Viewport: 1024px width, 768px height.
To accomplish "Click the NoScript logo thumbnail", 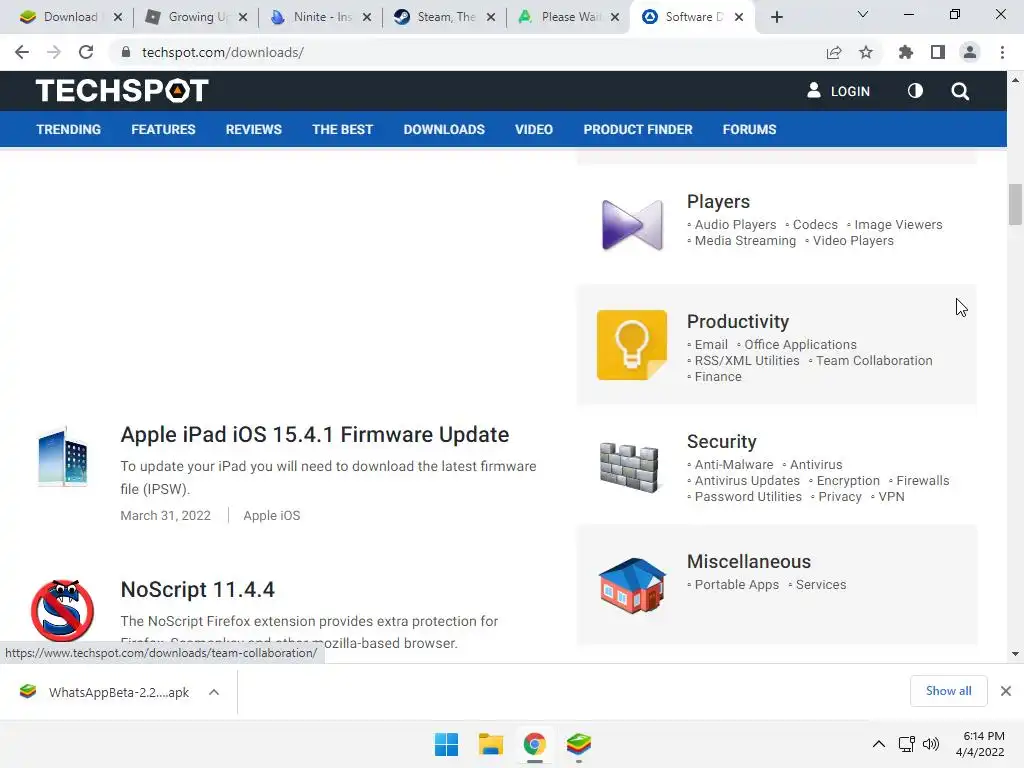I will (x=63, y=611).
